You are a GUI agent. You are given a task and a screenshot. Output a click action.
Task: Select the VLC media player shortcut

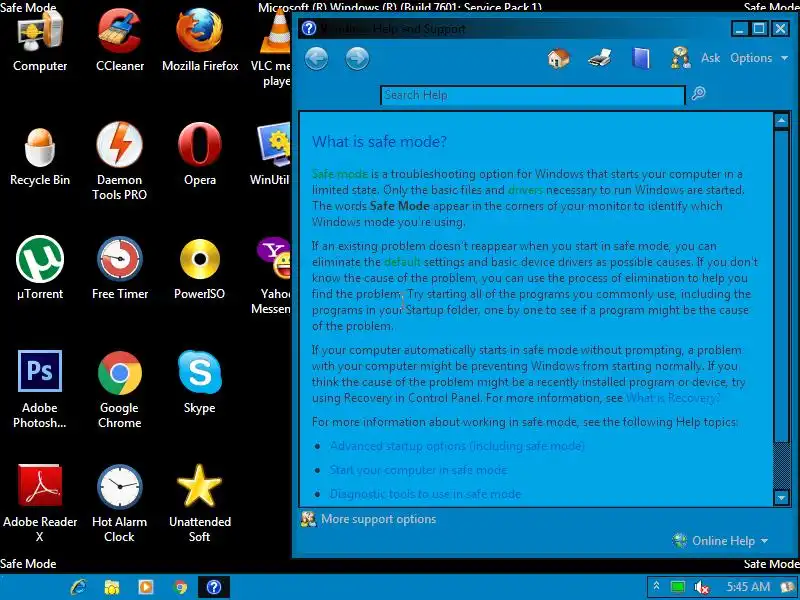(272, 48)
